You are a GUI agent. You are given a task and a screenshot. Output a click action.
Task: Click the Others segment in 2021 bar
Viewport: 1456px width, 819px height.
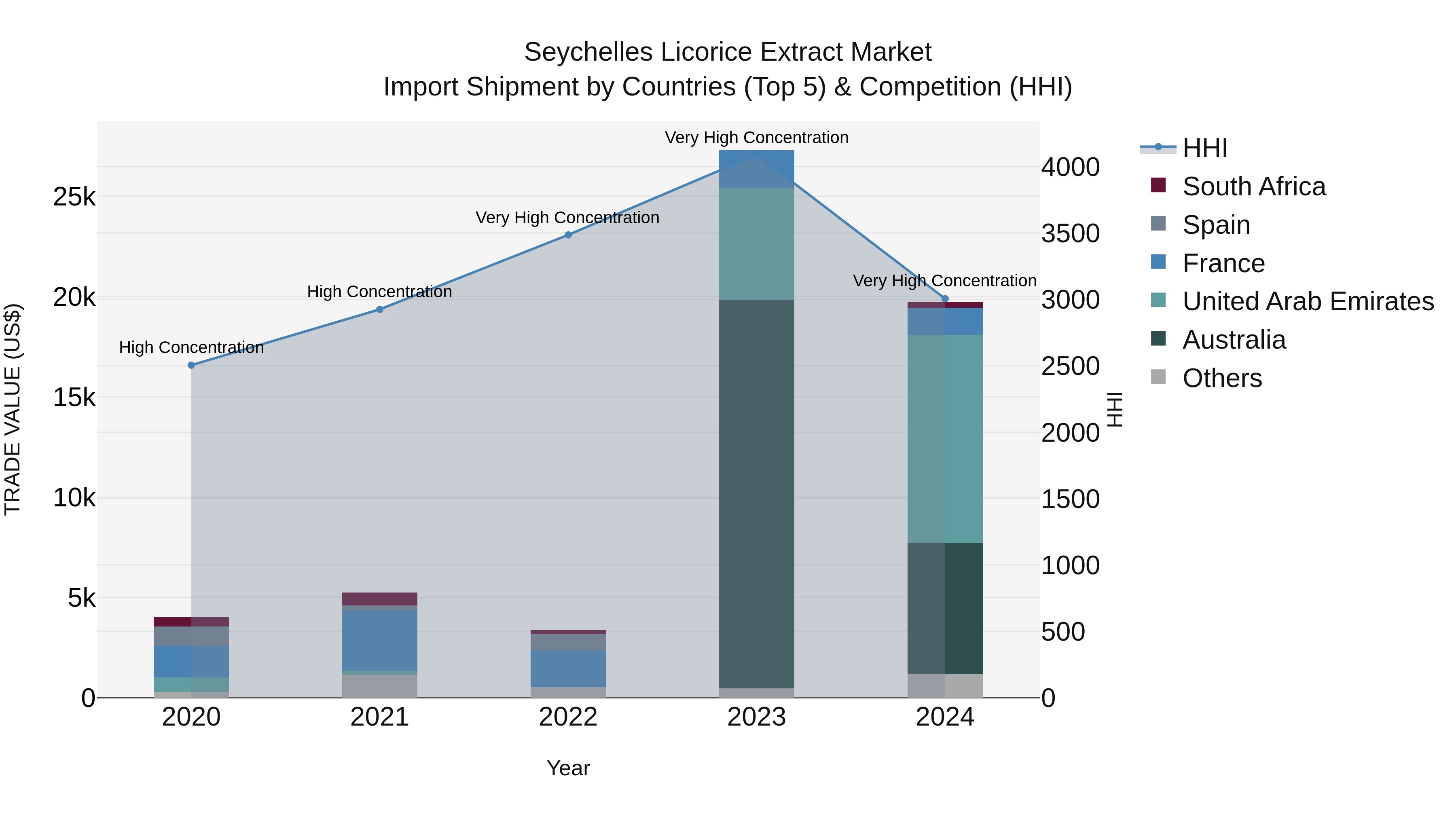click(380, 686)
